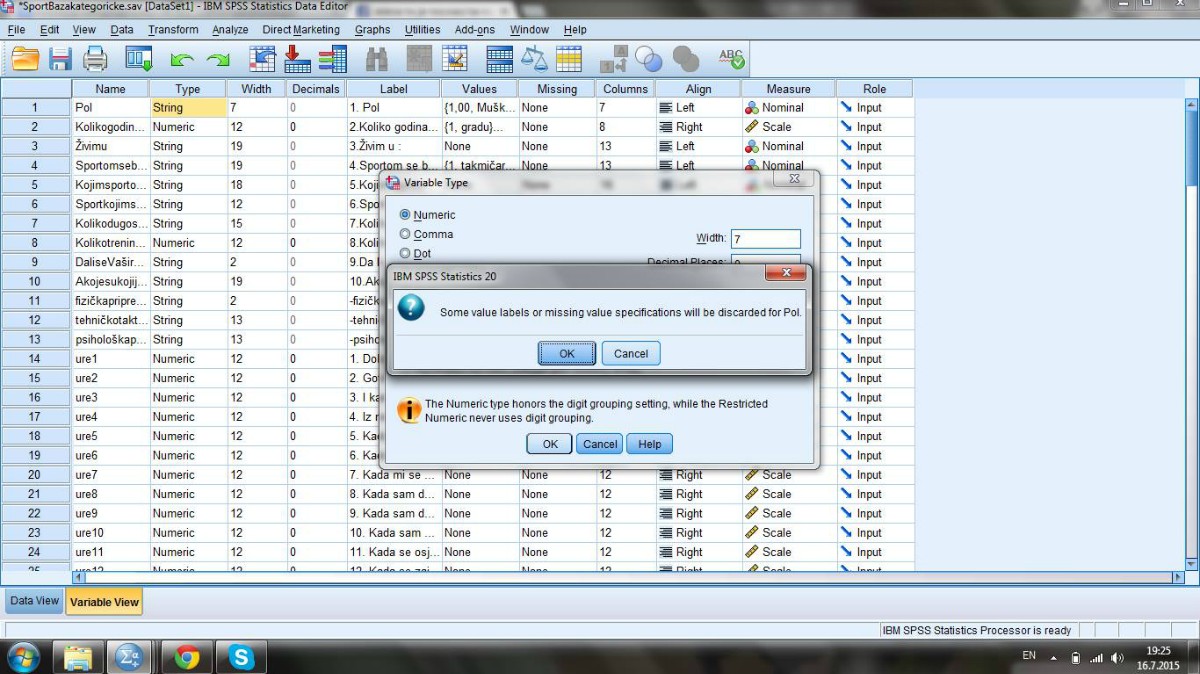Open the Analyze menu
The width and height of the screenshot is (1200, 674).
[230, 30]
